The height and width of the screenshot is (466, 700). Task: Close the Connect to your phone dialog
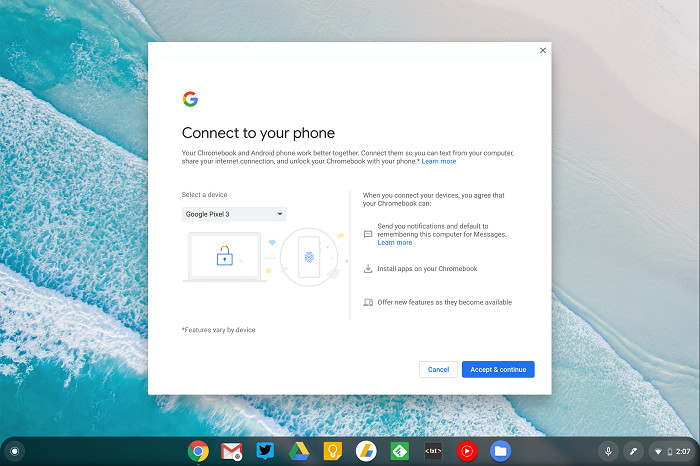543,50
